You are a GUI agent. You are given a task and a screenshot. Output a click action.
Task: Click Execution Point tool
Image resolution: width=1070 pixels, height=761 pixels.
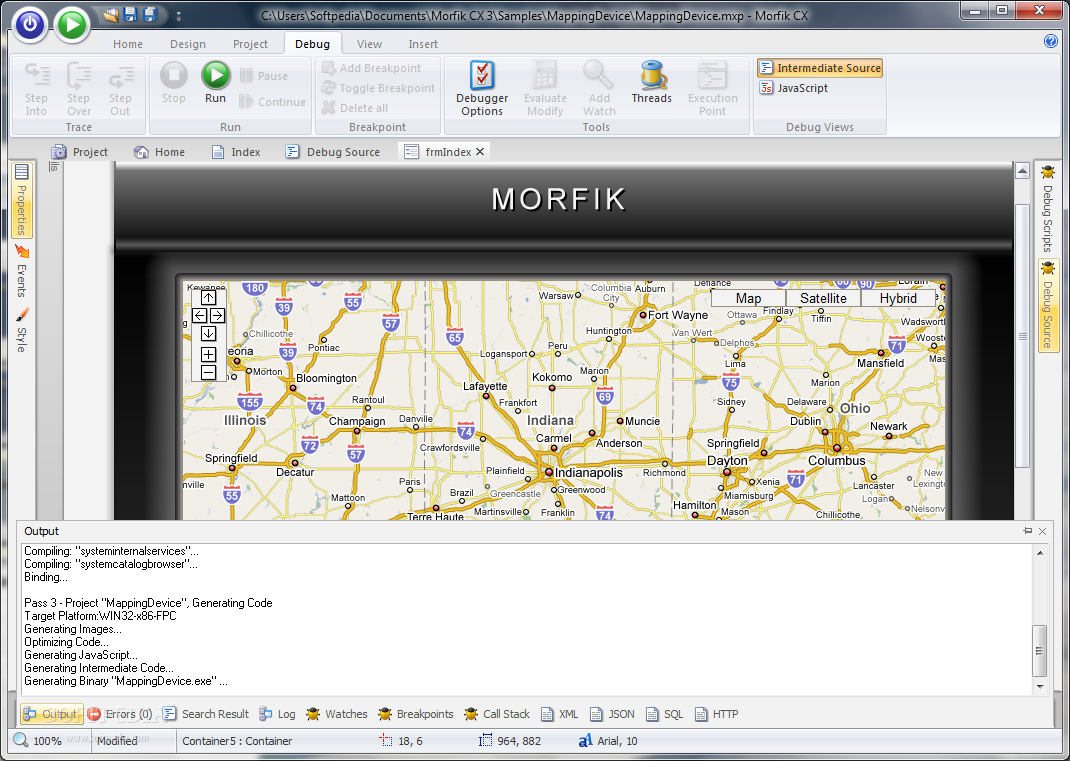[712, 89]
